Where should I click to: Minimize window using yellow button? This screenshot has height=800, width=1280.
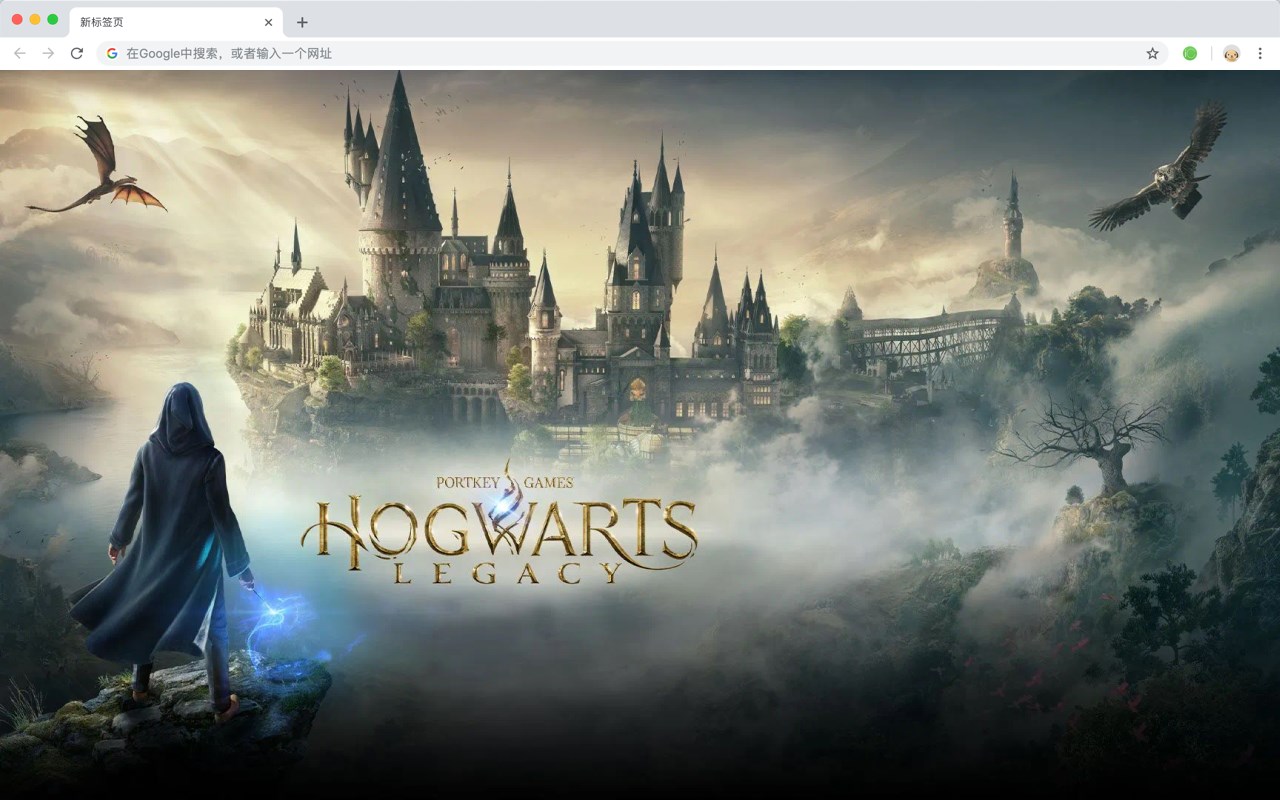coord(35,20)
